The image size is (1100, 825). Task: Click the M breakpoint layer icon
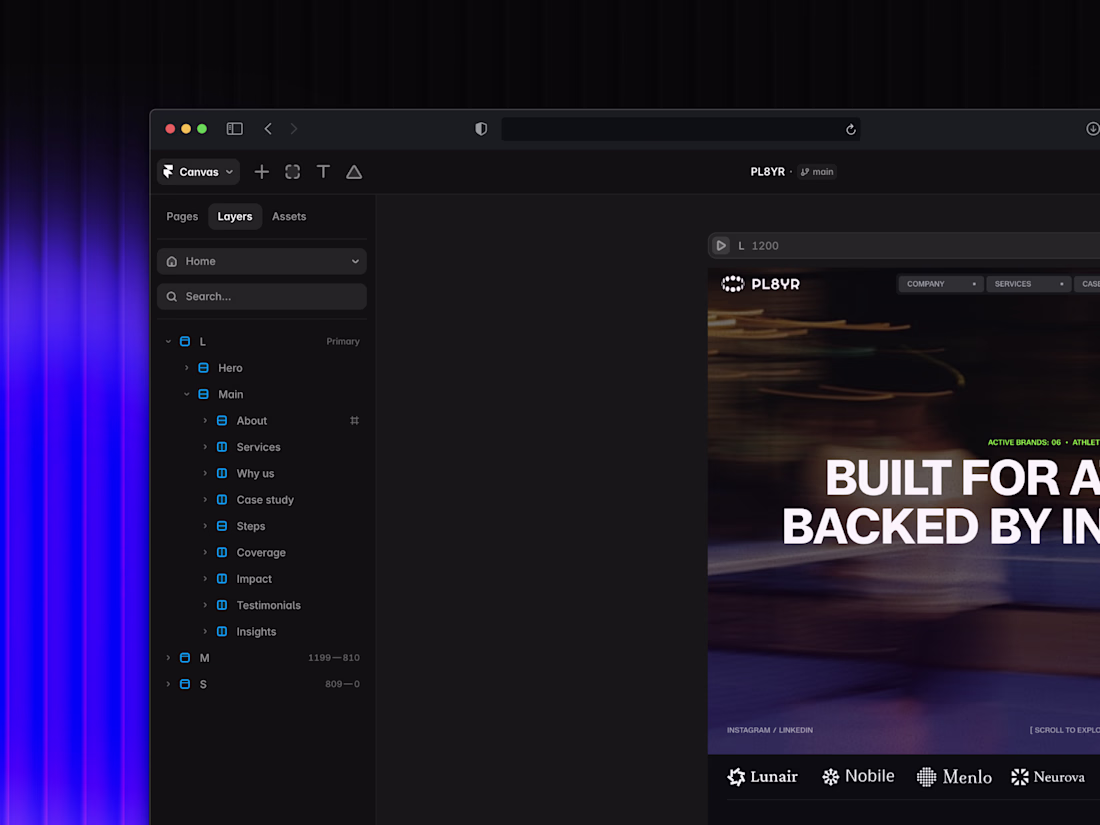pyautogui.click(x=185, y=658)
